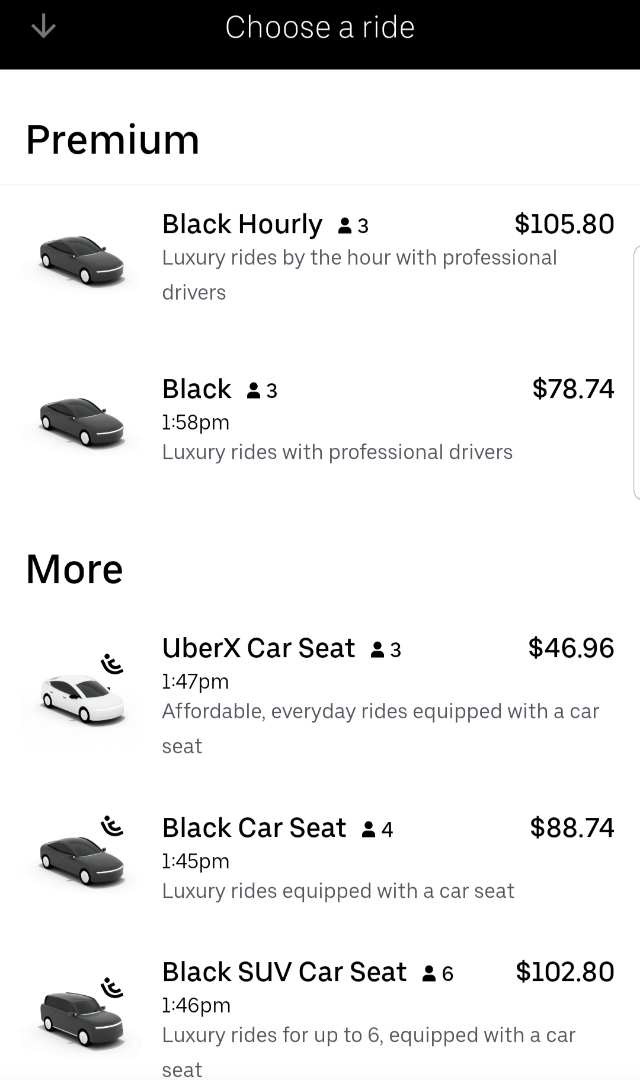The height and width of the screenshot is (1080, 640).
Task: Click the passenger capacity icon next to Black
Action: (x=253, y=389)
